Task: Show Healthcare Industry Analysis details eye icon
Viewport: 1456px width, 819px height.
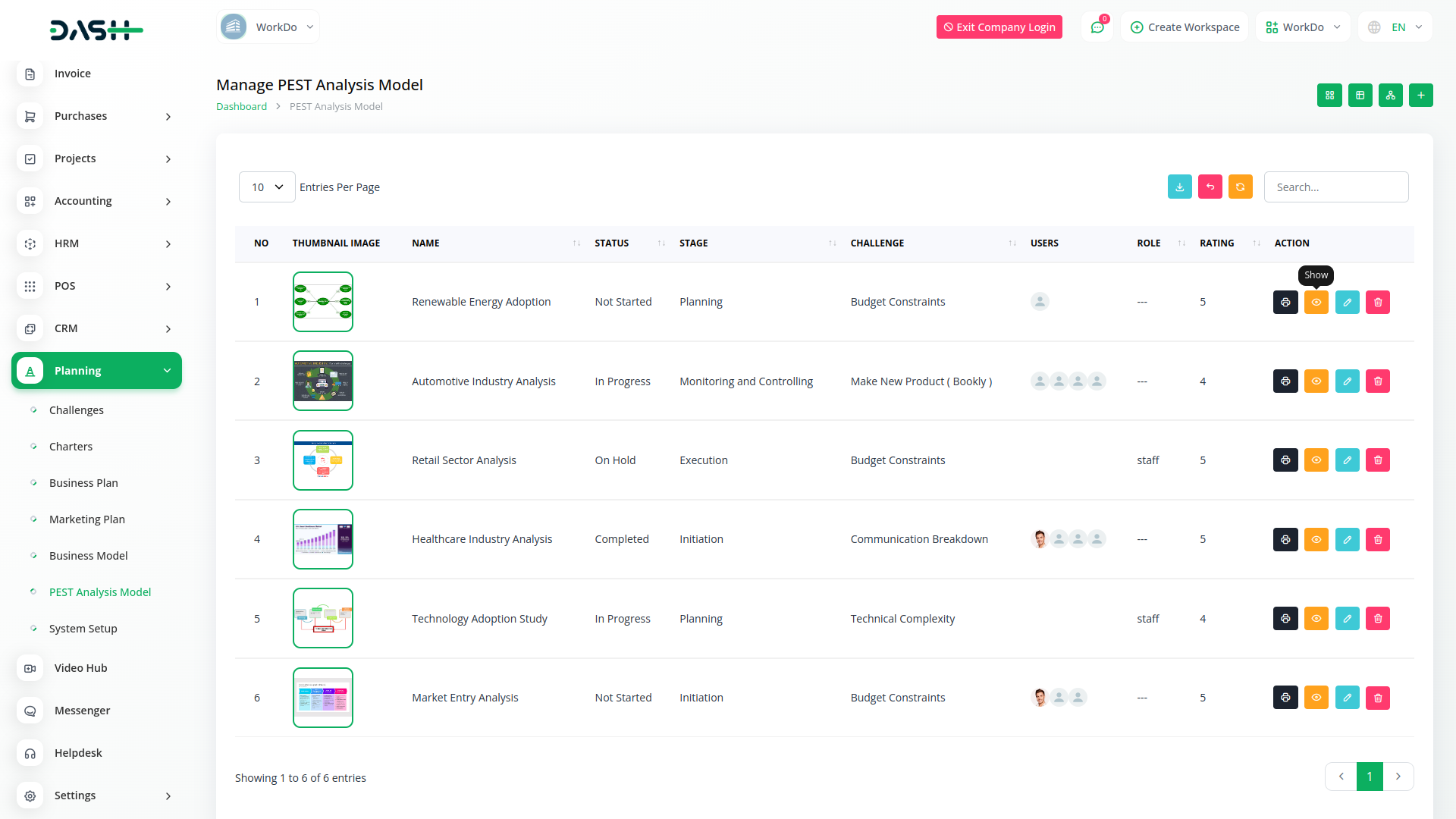Action: click(x=1316, y=539)
